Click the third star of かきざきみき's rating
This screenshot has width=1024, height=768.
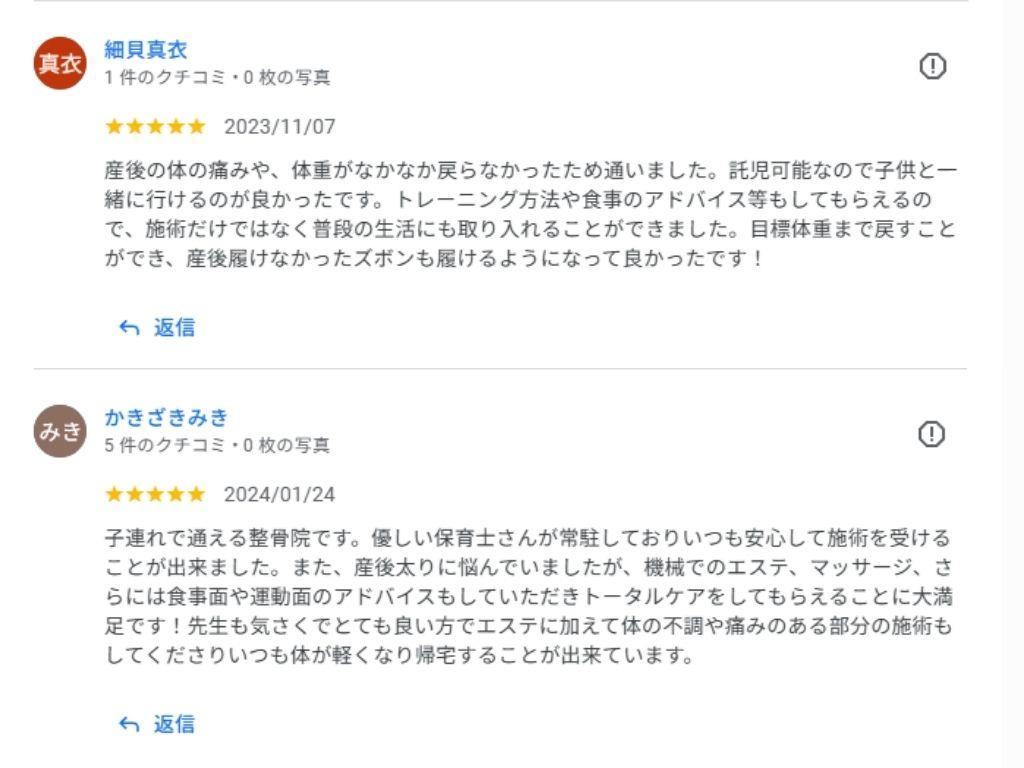tap(155, 494)
